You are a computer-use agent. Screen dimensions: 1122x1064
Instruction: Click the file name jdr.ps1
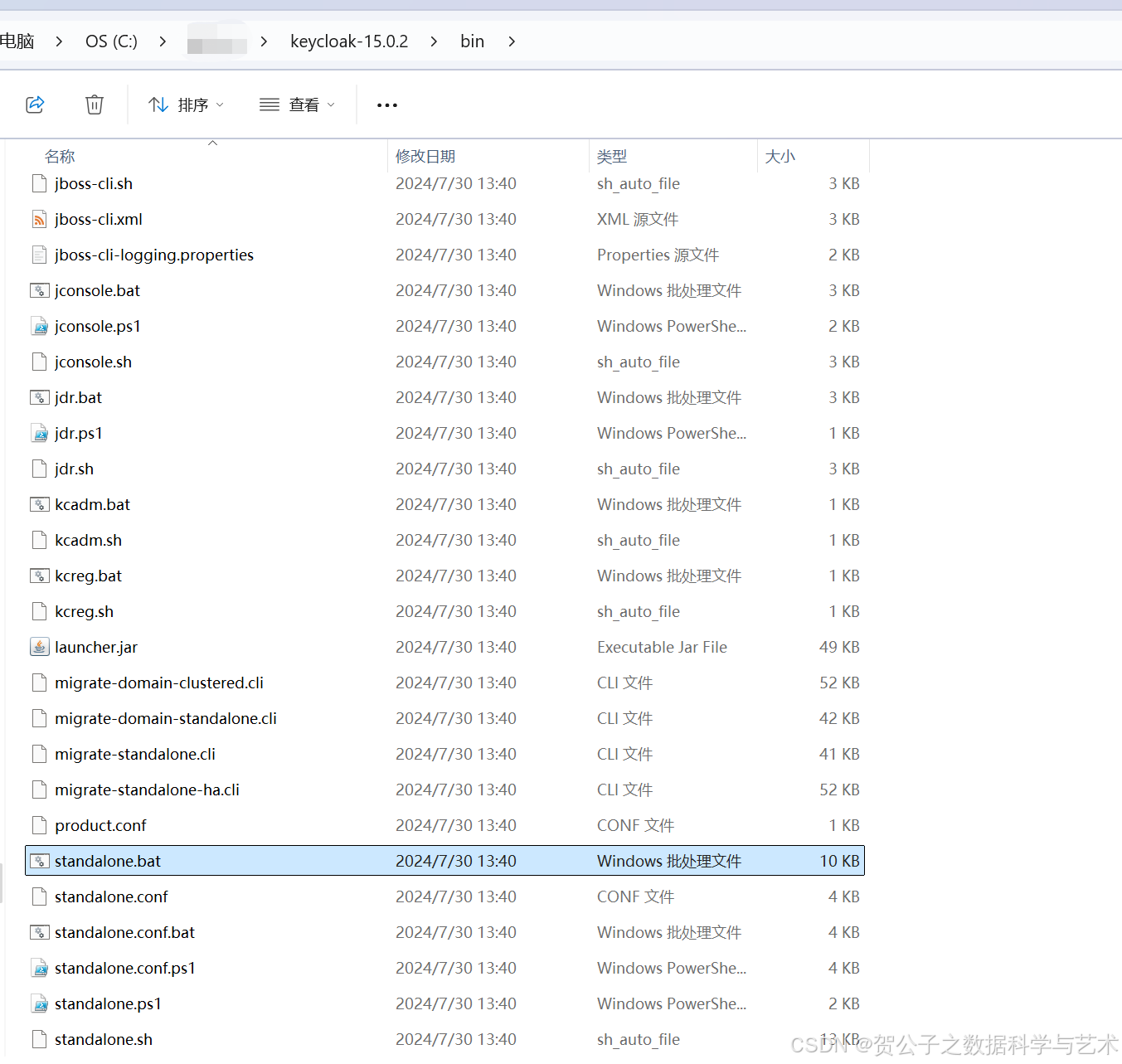79,433
